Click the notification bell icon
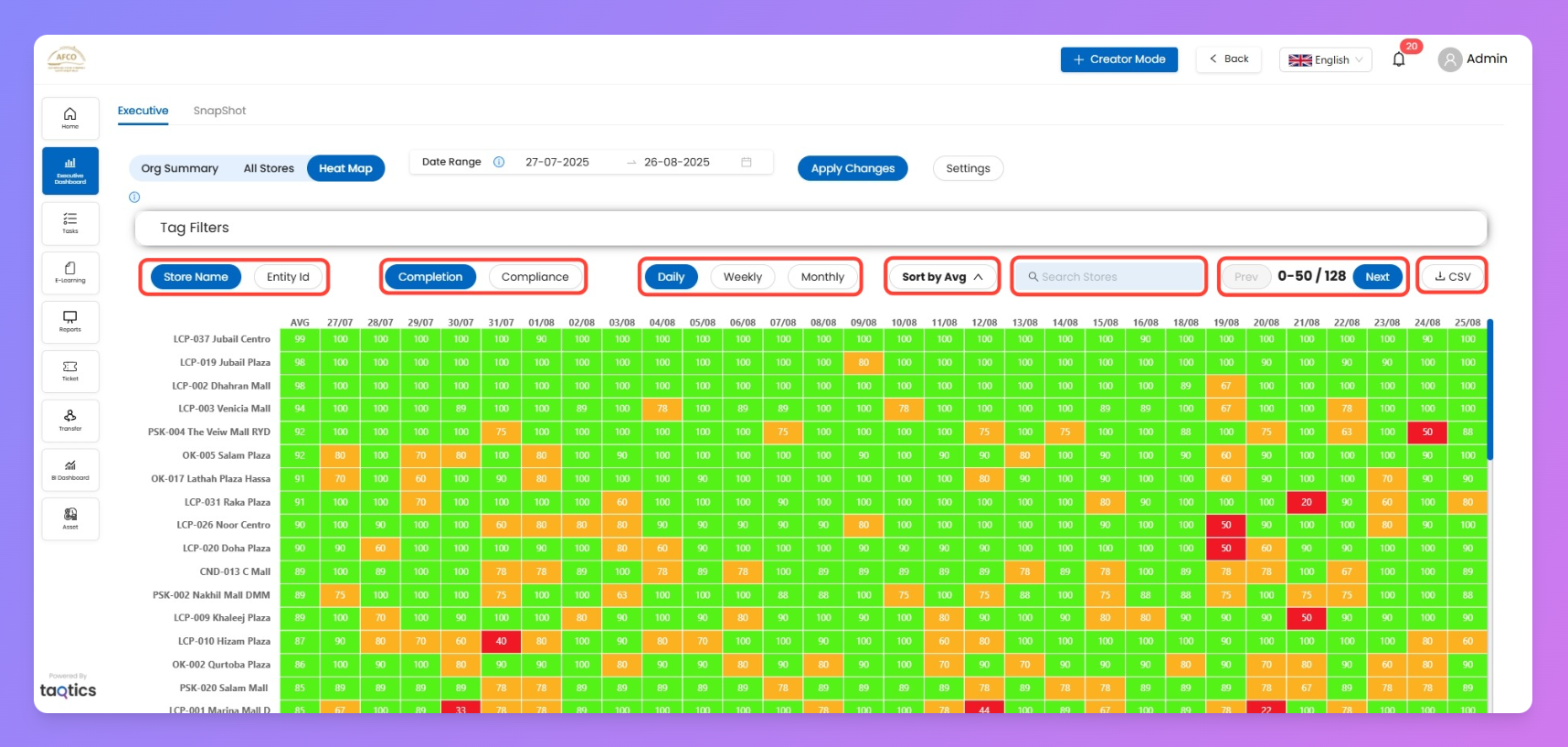This screenshot has width=1568, height=747. 1398,59
